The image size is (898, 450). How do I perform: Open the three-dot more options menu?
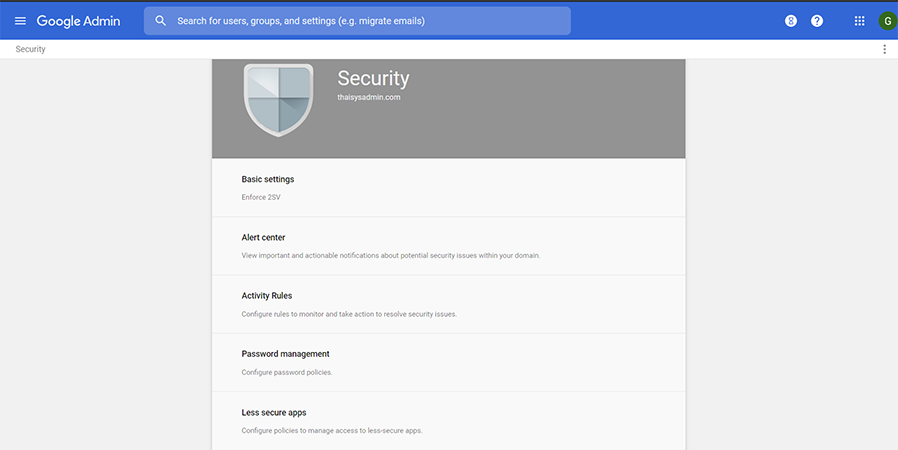pyautogui.click(x=884, y=49)
